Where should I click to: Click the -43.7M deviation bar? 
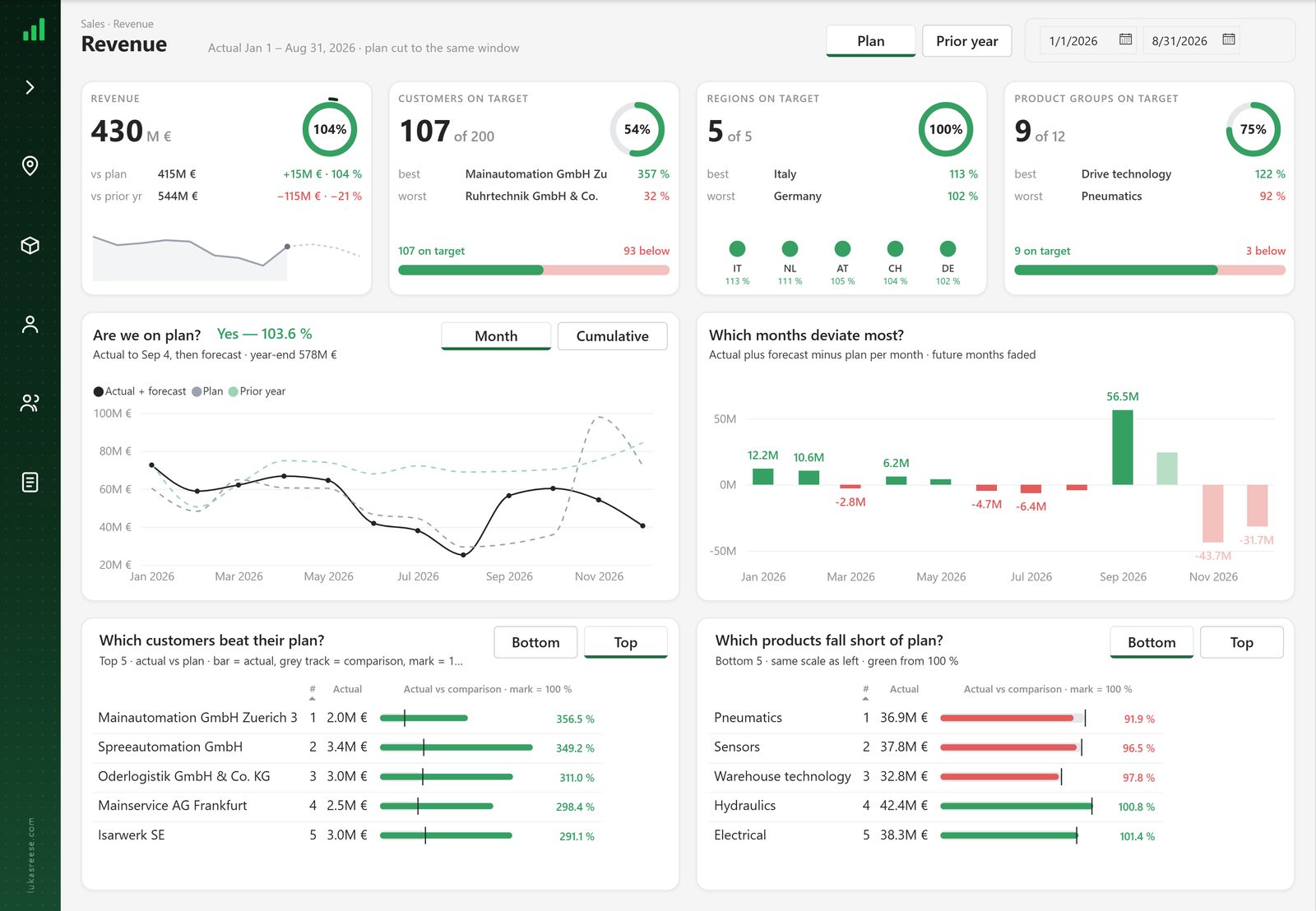[1213, 513]
